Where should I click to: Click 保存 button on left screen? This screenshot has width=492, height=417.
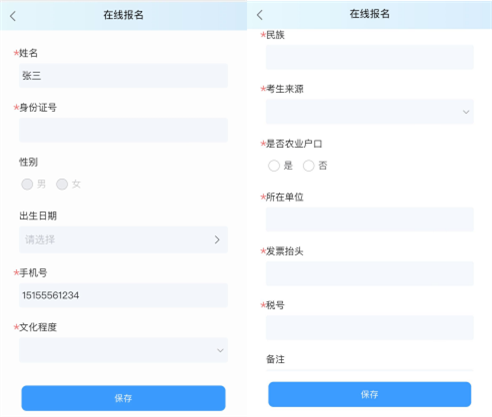[123, 398]
